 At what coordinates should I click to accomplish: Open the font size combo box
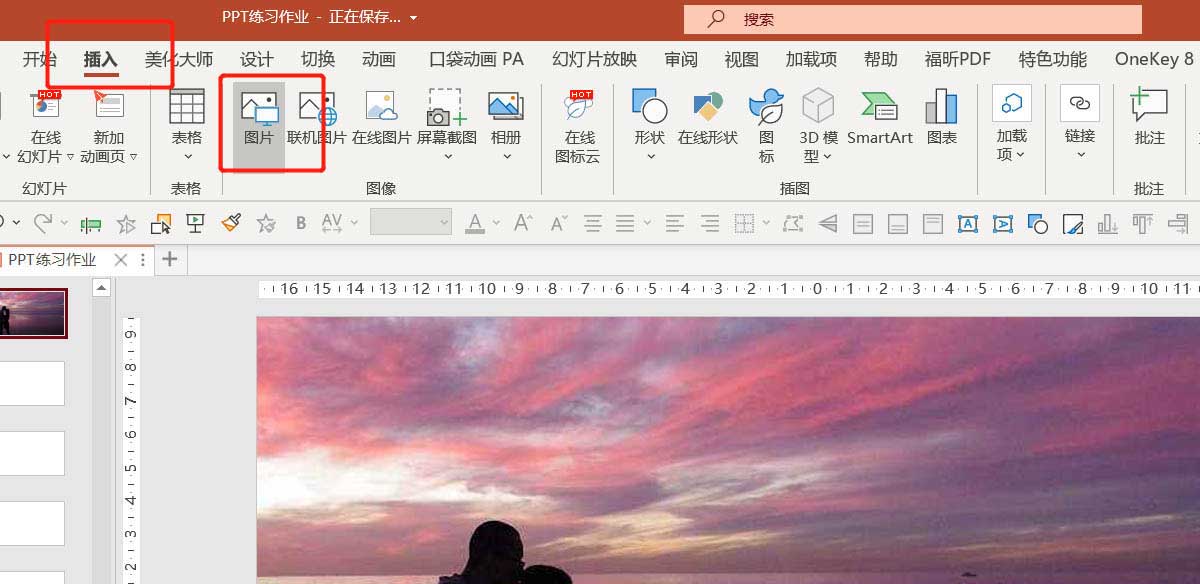point(410,222)
